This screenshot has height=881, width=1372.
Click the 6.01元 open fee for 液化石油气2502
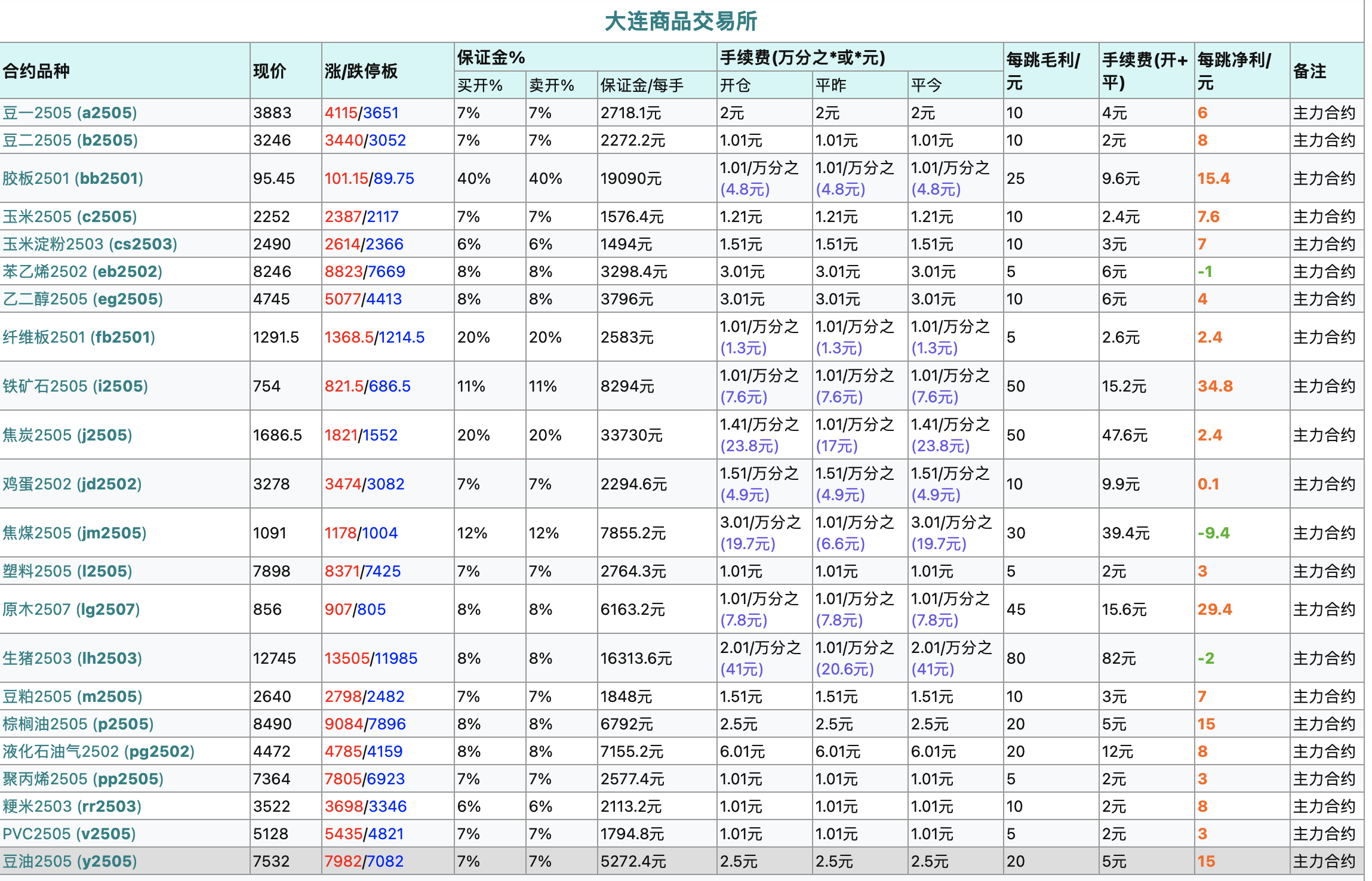[x=742, y=751]
